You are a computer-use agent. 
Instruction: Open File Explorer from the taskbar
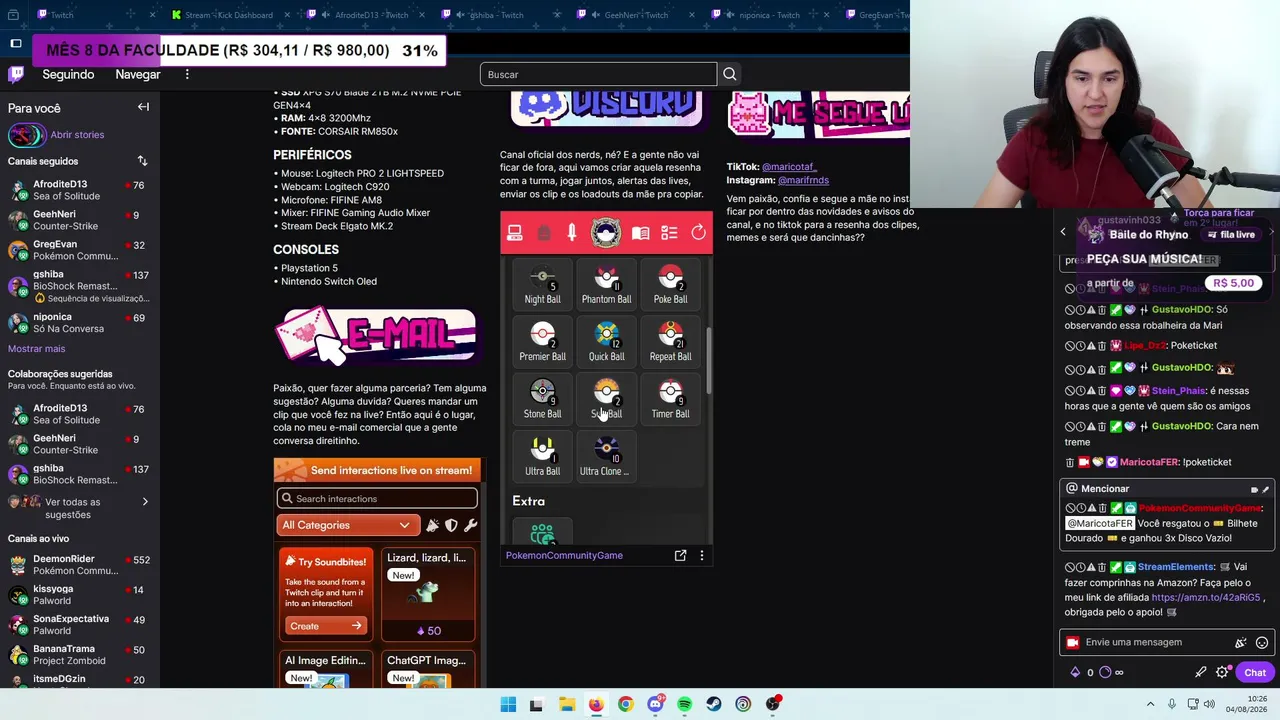(566, 705)
